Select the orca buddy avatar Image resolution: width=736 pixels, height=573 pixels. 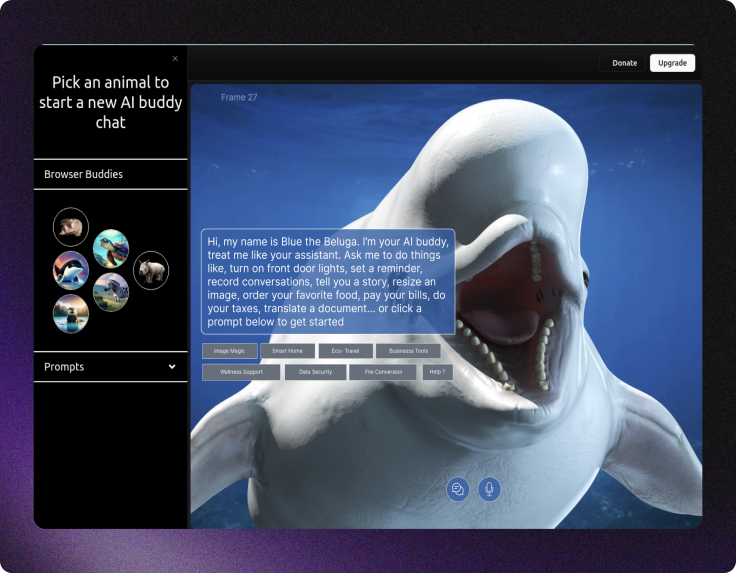coord(71,270)
